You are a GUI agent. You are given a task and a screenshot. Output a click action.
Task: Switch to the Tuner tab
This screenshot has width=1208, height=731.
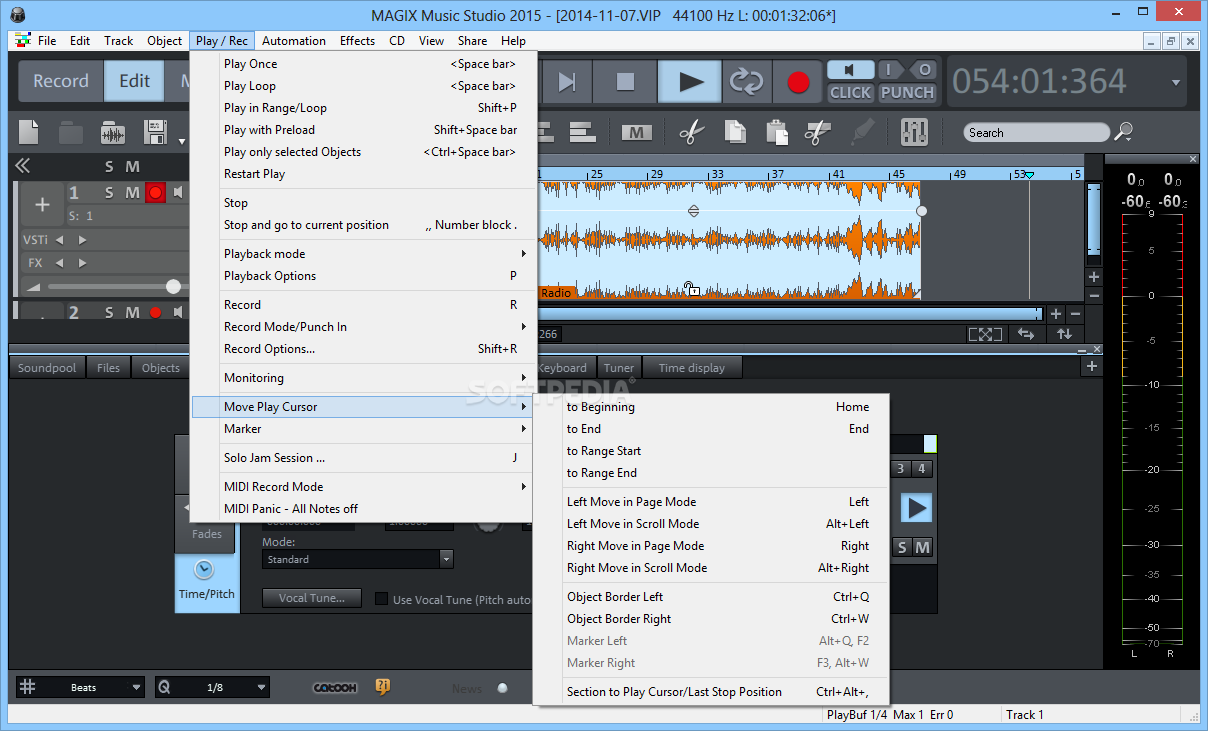click(x=619, y=368)
